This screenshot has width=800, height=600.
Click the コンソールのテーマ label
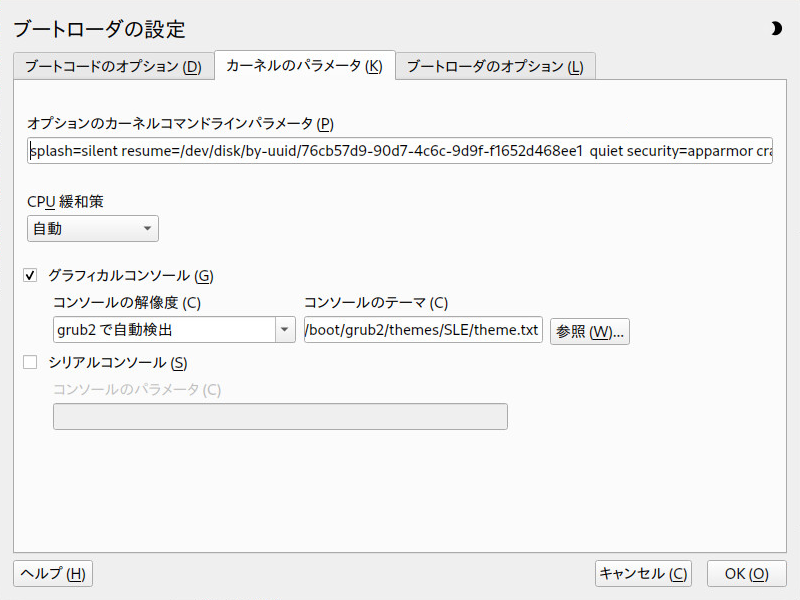(375, 302)
